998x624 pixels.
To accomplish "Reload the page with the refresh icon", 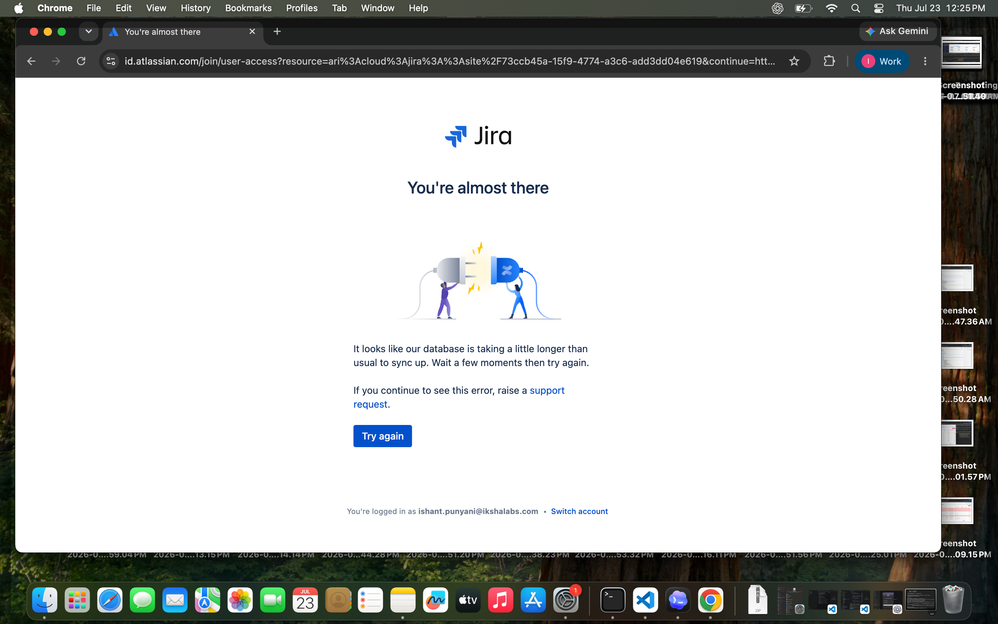I will 81,61.
